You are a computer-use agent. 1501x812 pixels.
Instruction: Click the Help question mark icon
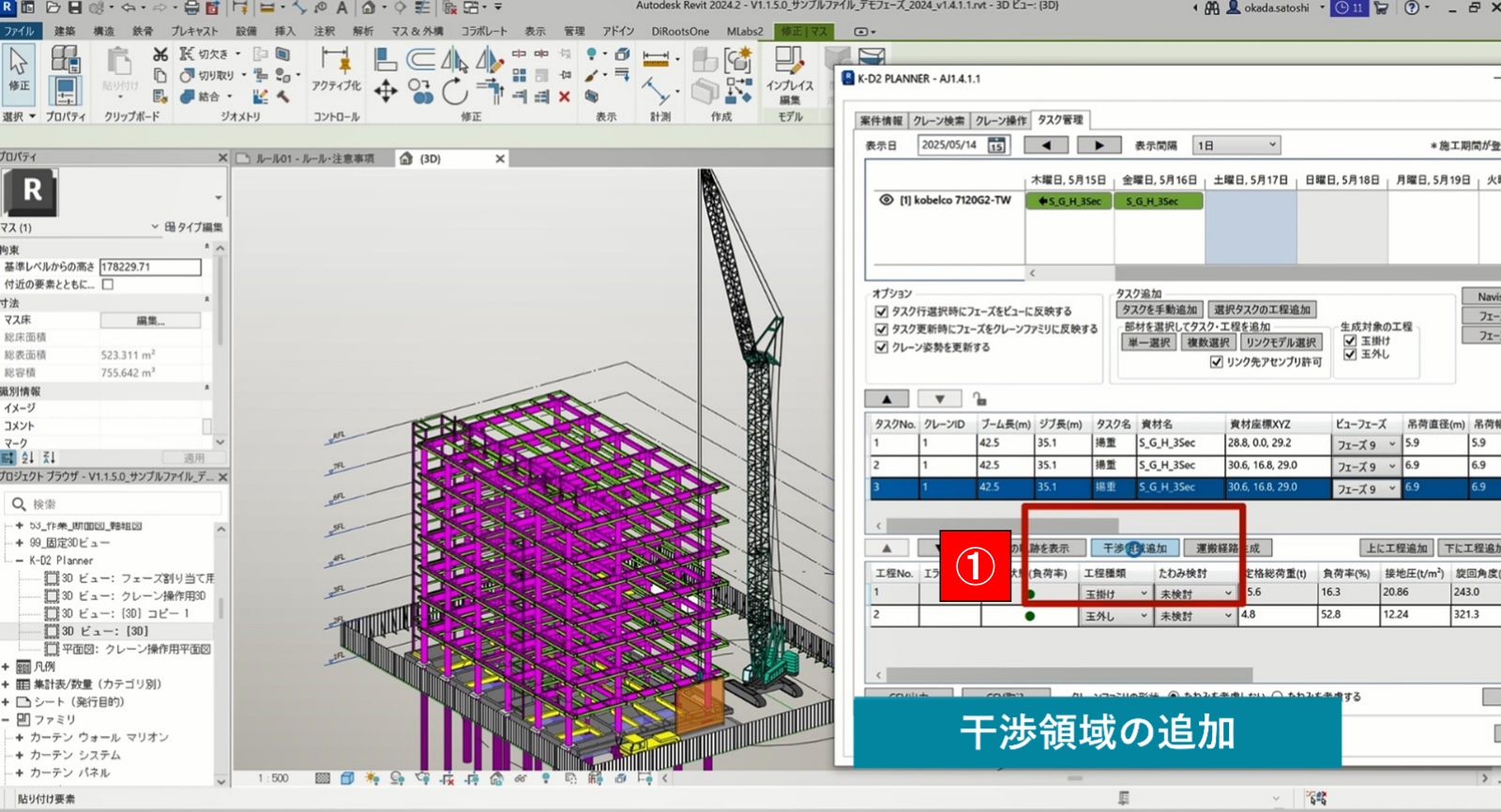[x=1412, y=8]
